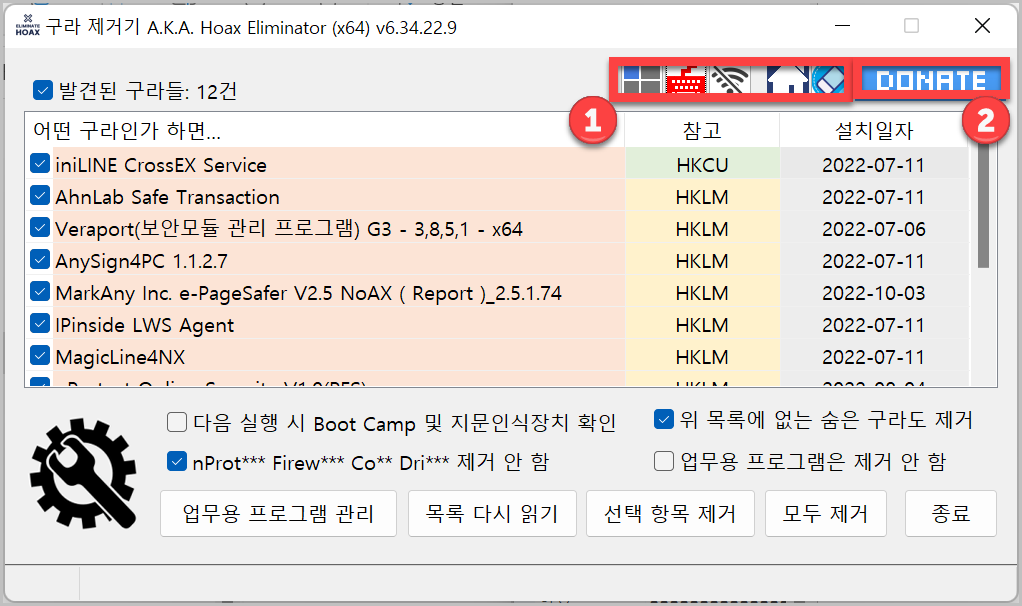This screenshot has height=606, width=1022.
Task: Toggle 위 목록에 없는 숨은 구라도 제거 checkbox
Action: [x=664, y=419]
